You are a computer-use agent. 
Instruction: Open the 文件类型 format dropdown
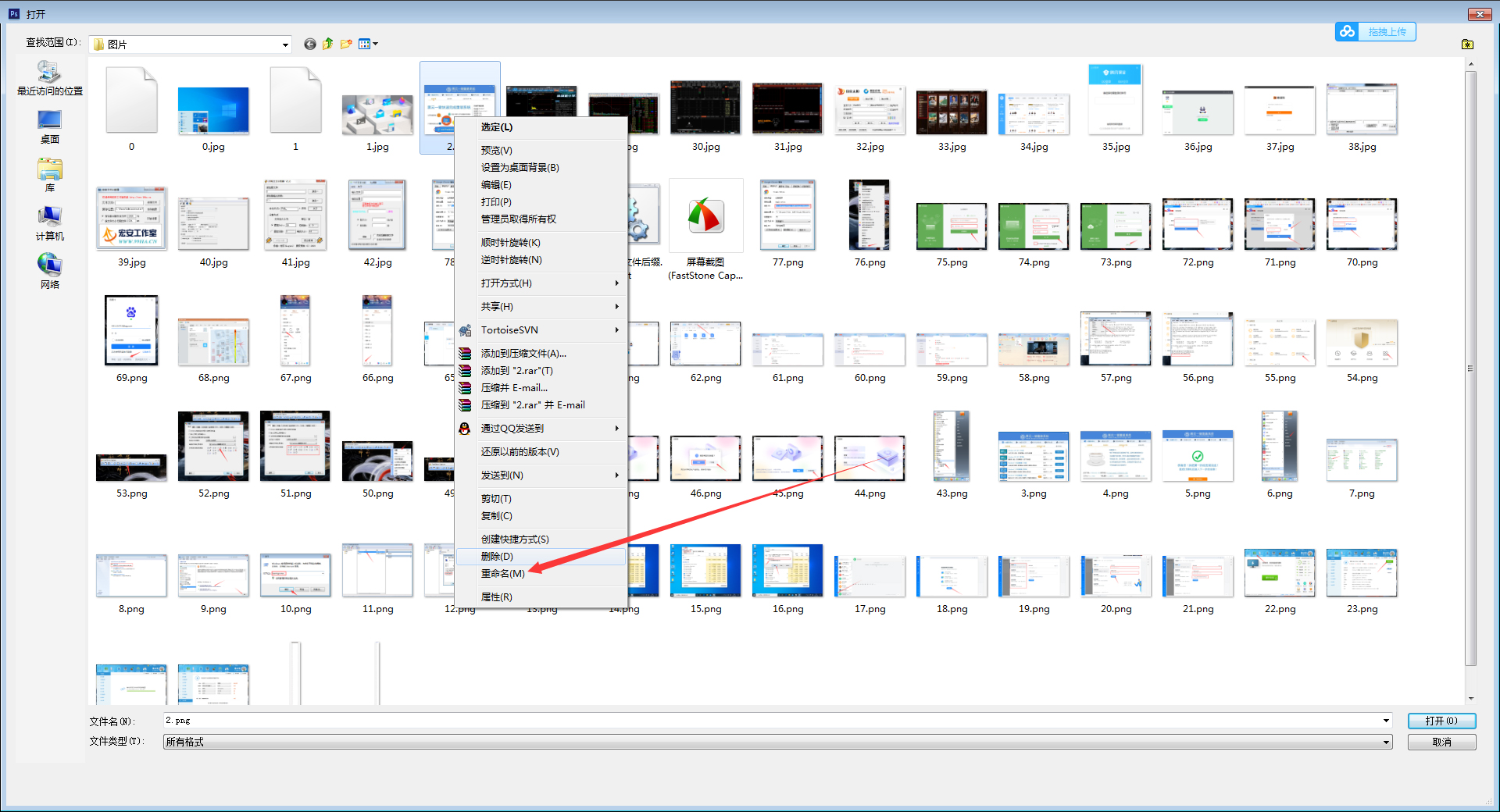tap(1384, 742)
